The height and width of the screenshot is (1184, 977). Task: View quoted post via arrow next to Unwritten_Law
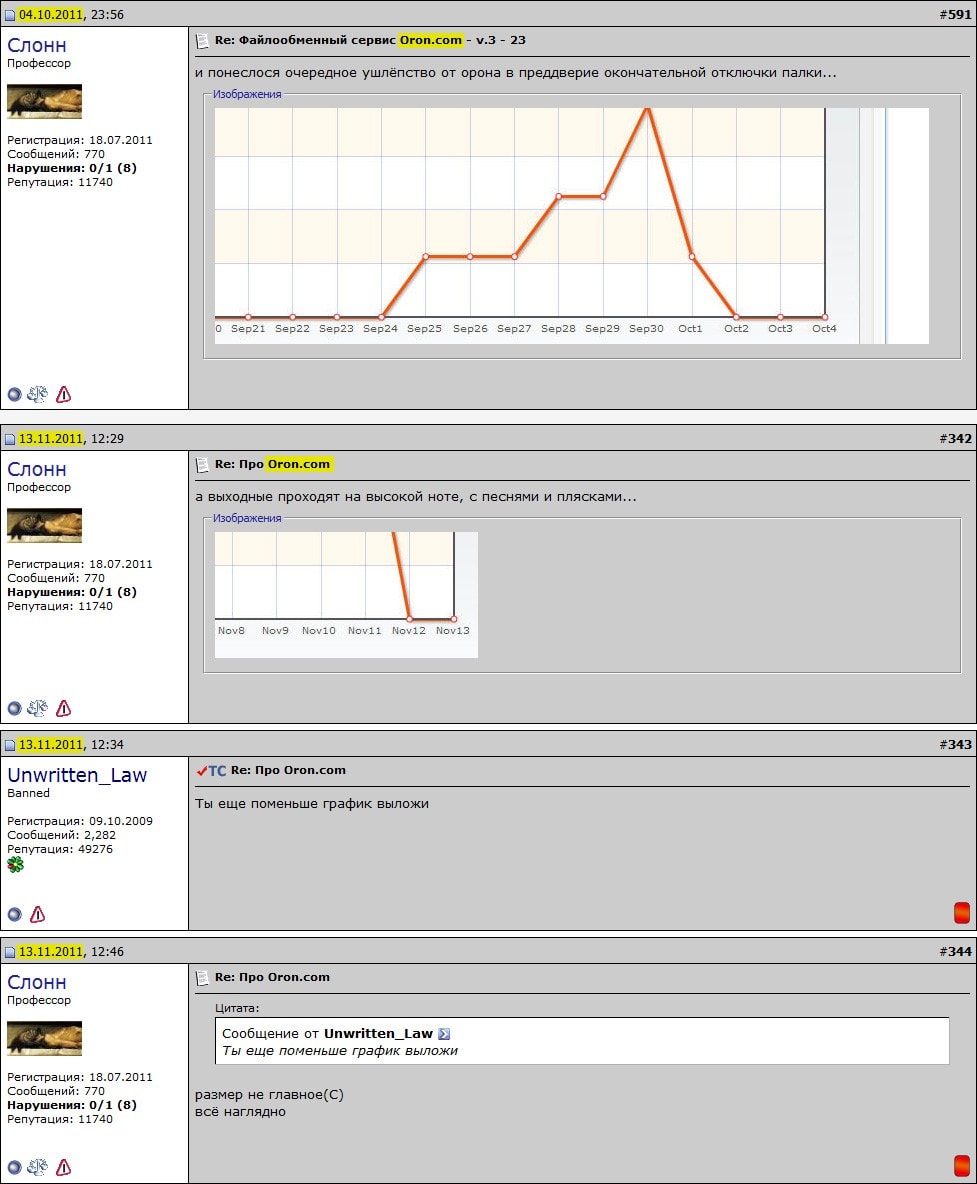coord(444,1034)
